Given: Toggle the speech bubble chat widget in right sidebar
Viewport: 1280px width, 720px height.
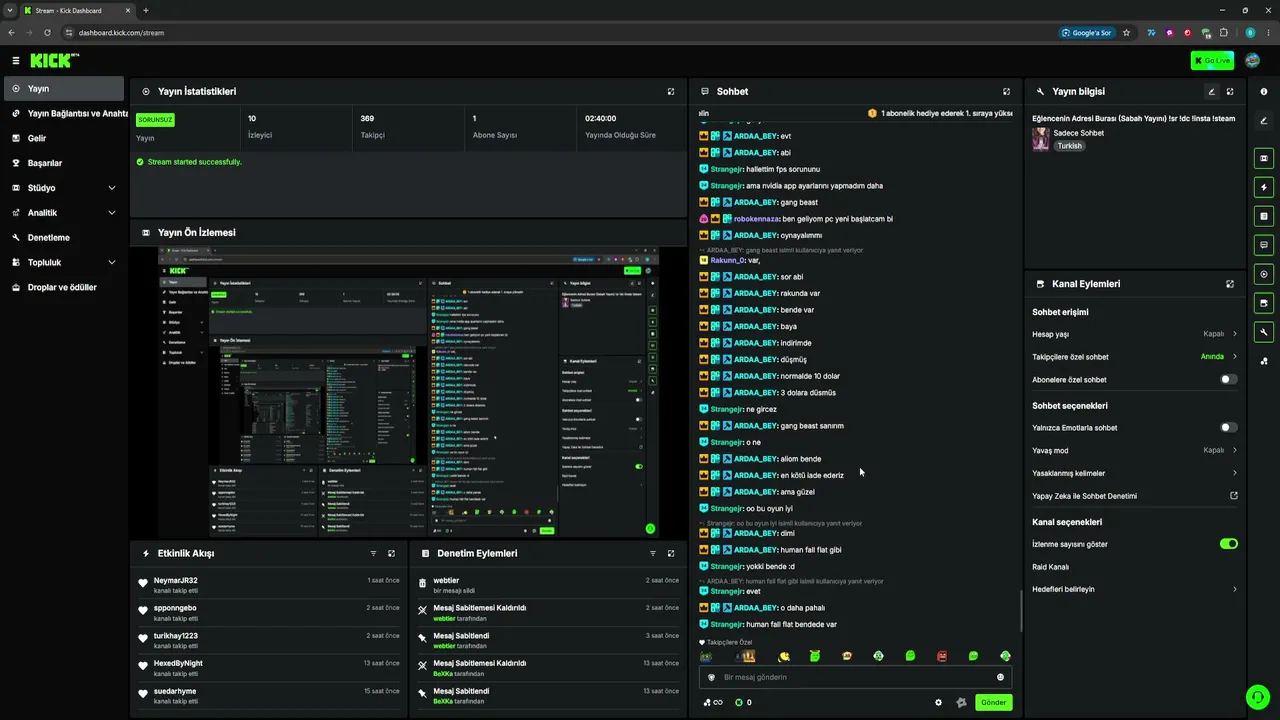Looking at the screenshot, I should (1264, 245).
